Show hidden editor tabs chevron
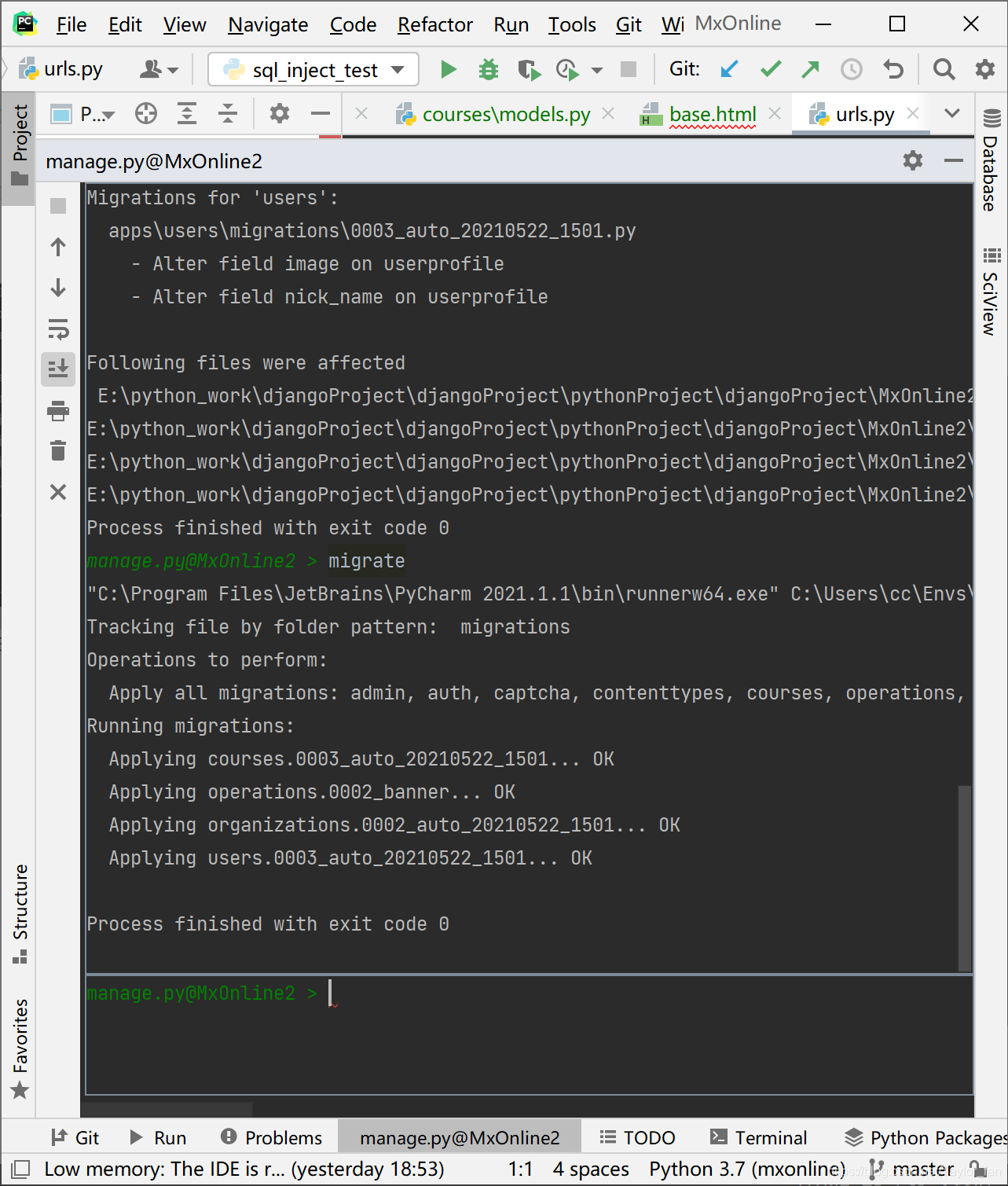 (952, 113)
